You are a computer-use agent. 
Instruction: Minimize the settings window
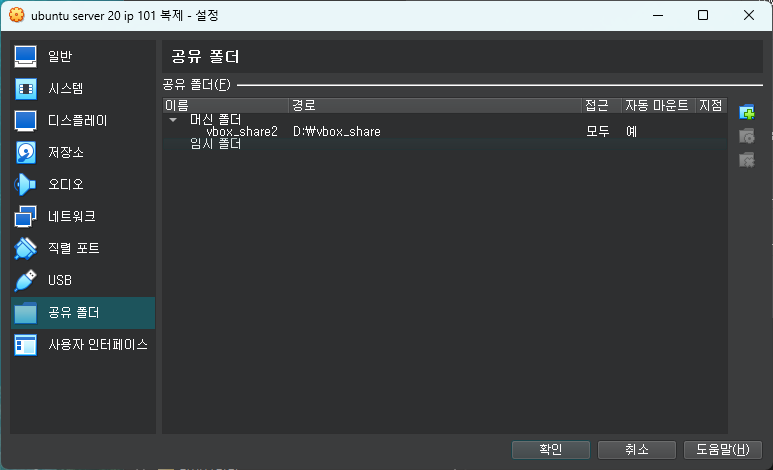point(658,15)
